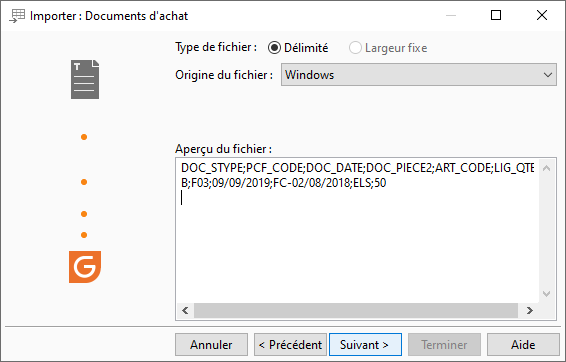Click the Suivant button
The width and height of the screenshot is (566, 362).
point(365,345)
